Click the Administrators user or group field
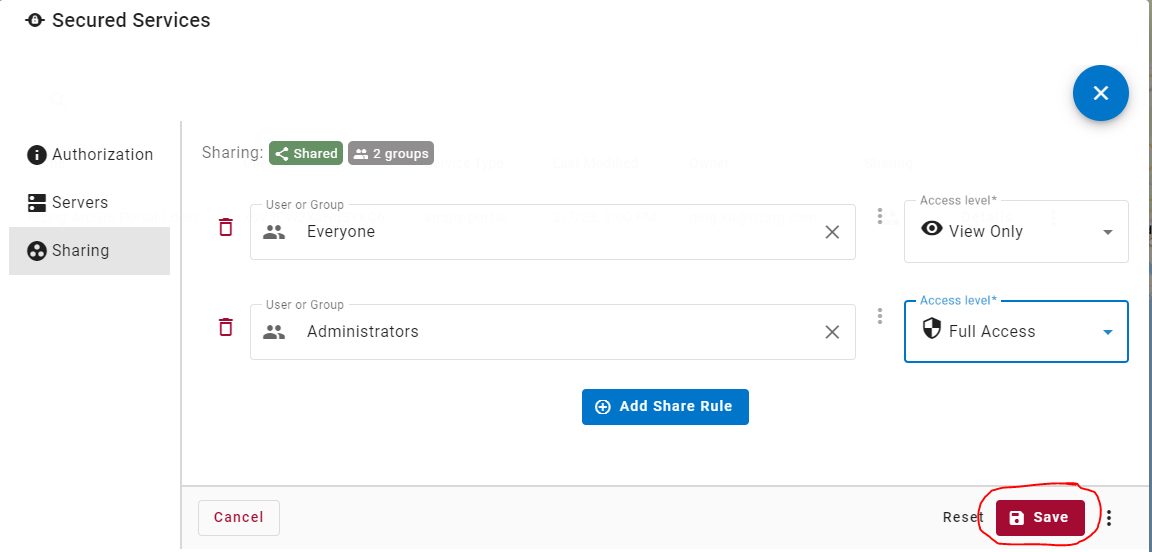1152x552 pixels. tap(550, 332)
